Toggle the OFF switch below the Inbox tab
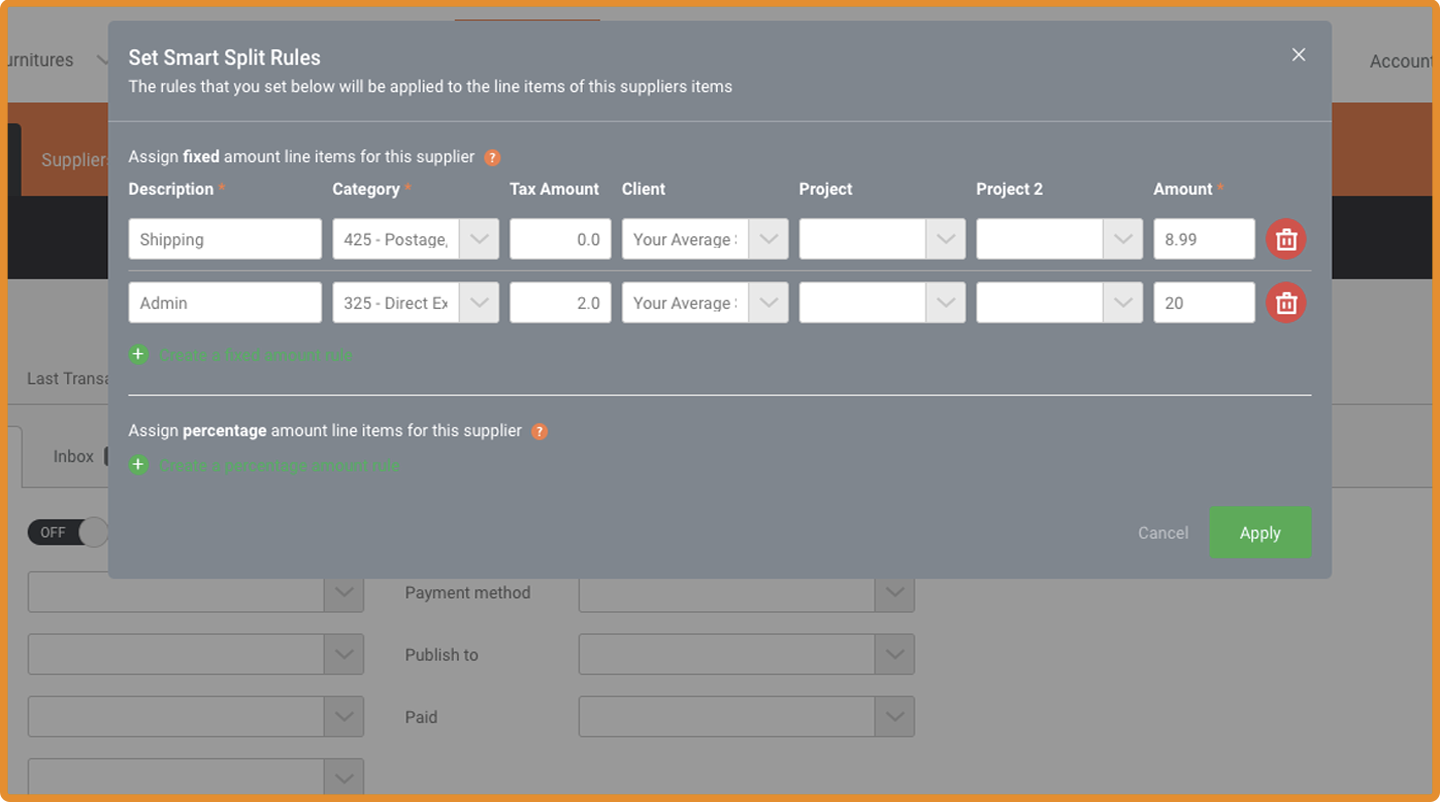Viewport: 1440px width, 802px height. [x=68, y=532]
